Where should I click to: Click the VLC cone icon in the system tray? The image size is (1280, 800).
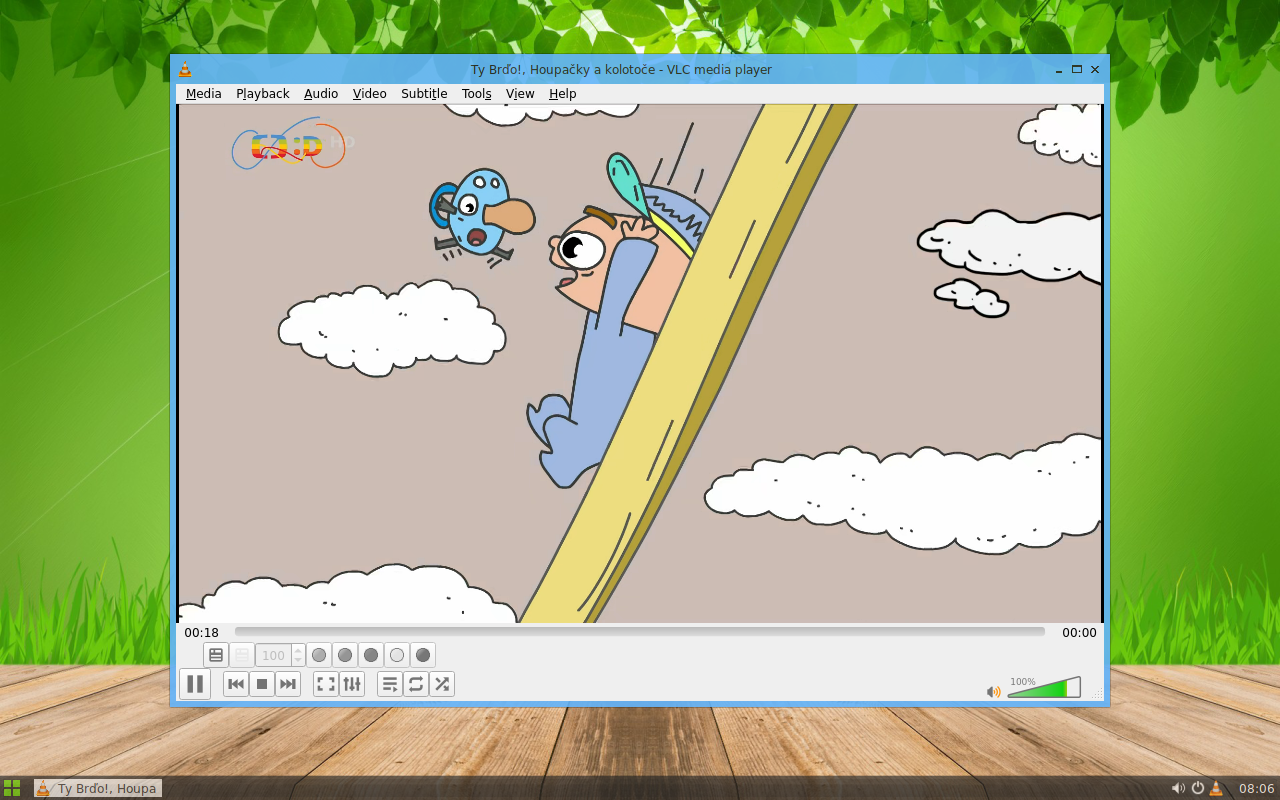click(1216, 788)
